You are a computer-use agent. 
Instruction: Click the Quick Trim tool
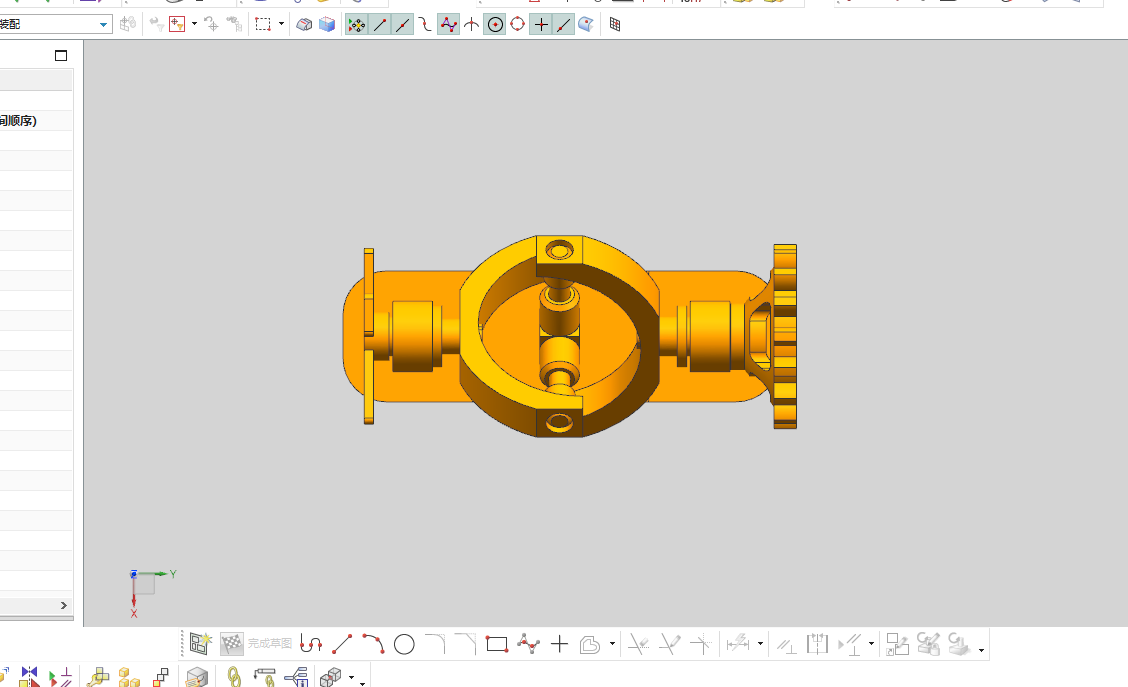(x=638, y=644)
